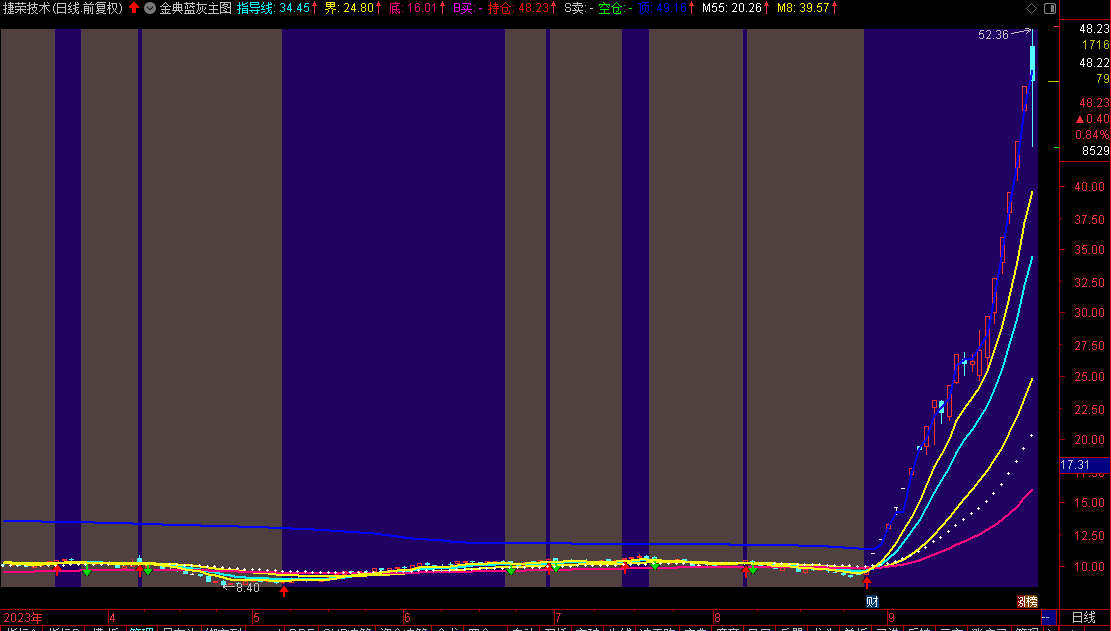Image resolution: width=1111 pixels, height=631 pixels.
Task: Click the 37.50 price axis label
Action: pyautogui.click(x=1090, y=220)
